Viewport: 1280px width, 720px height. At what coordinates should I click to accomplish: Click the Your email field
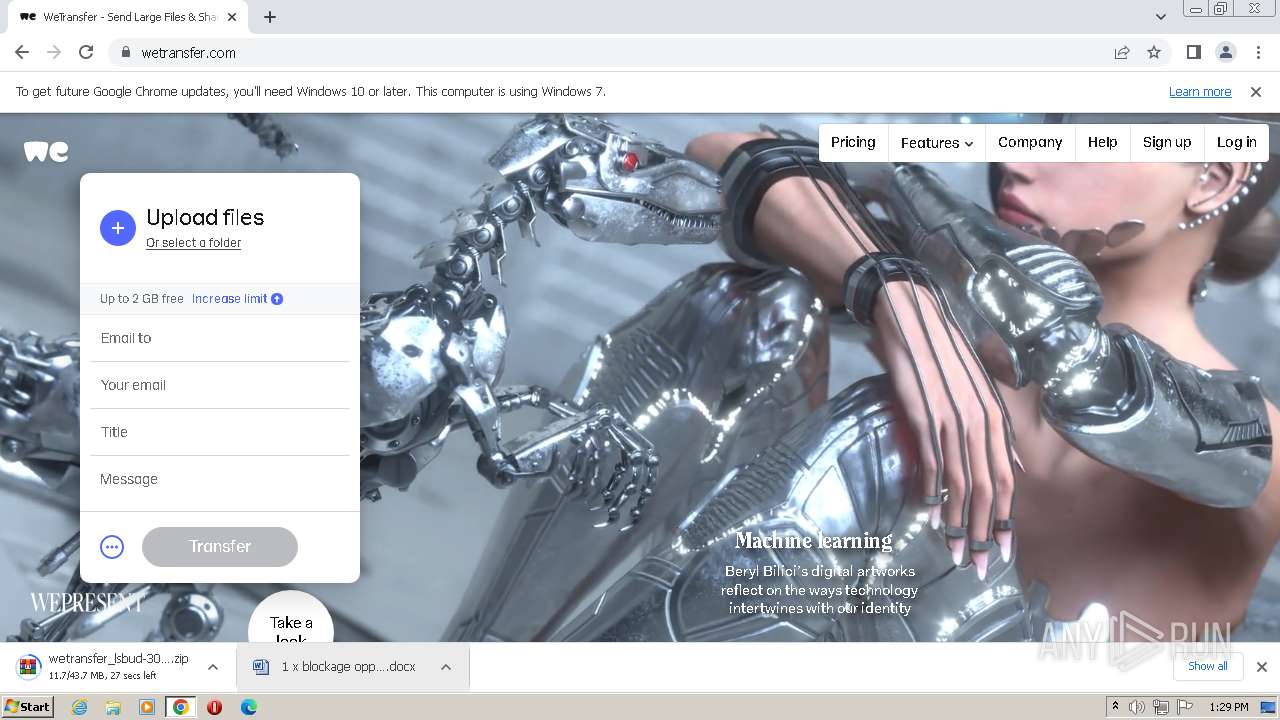tap(220, 385)
